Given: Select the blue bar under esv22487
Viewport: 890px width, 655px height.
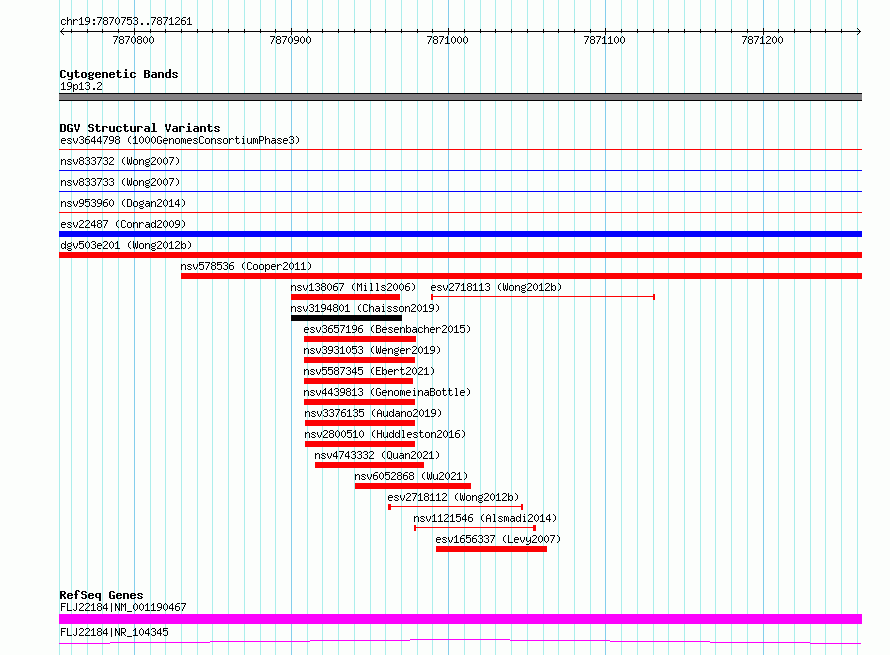Looking at the screenshot, I should (x=460, y=234).
